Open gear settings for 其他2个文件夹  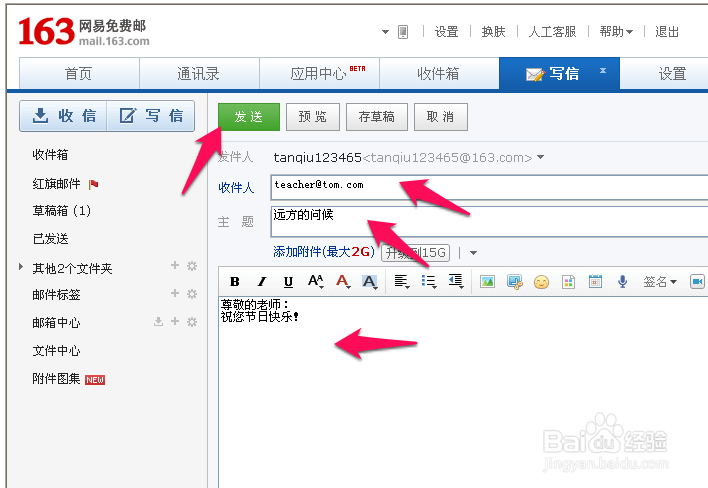tap(192, 266)
